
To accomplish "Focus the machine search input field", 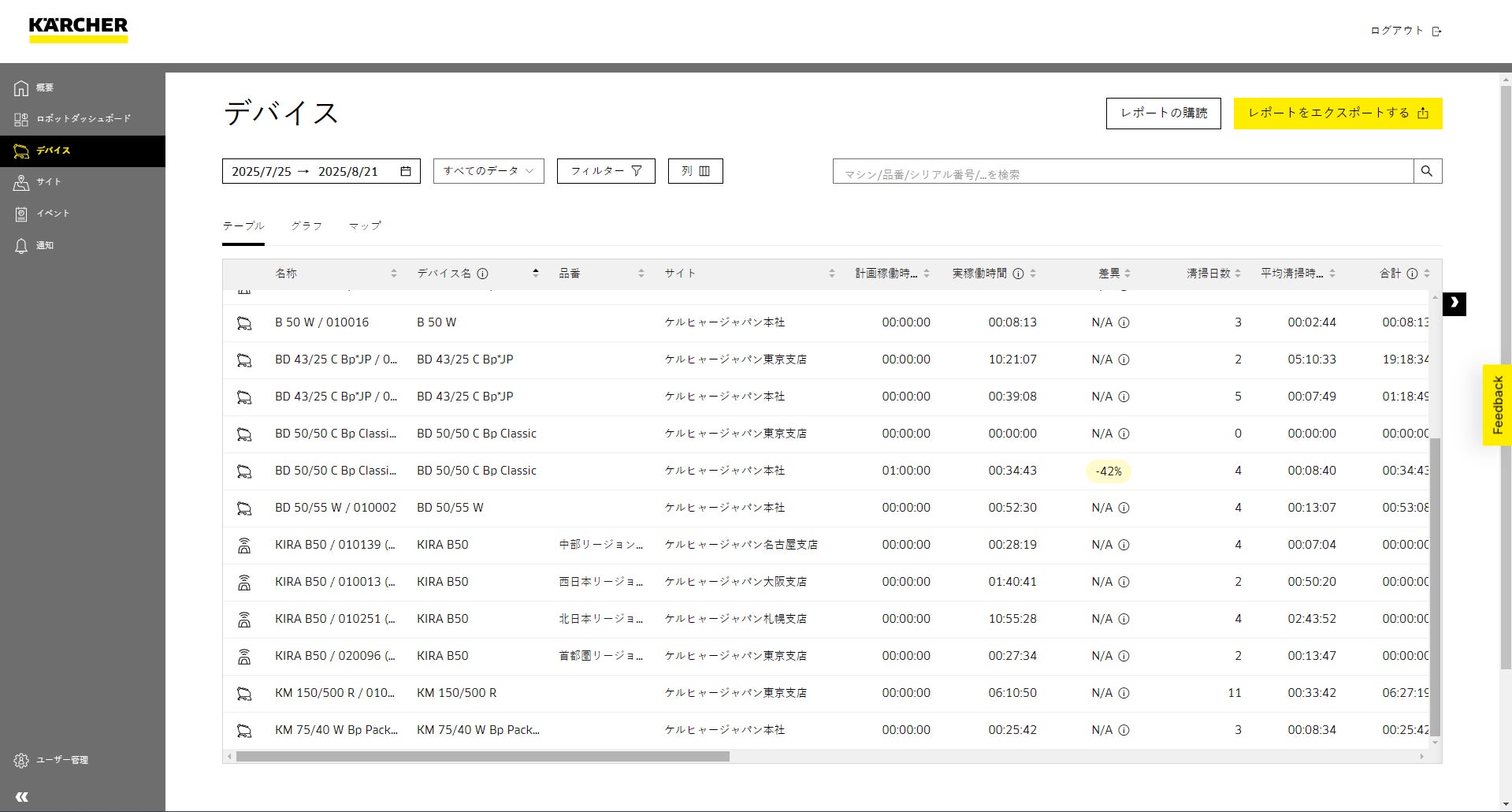I will [x=1123, y=172].
